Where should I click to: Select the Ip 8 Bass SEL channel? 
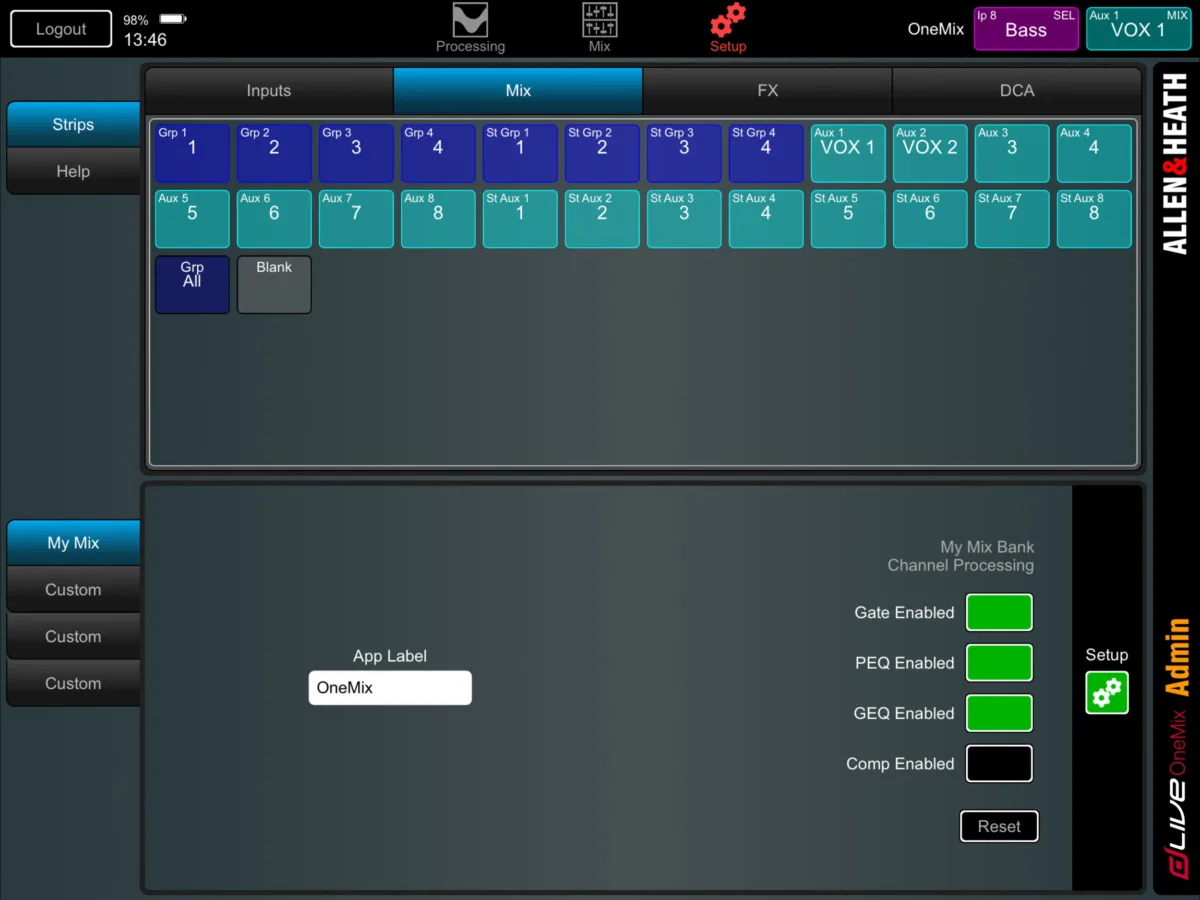(x=1026, y=28)
